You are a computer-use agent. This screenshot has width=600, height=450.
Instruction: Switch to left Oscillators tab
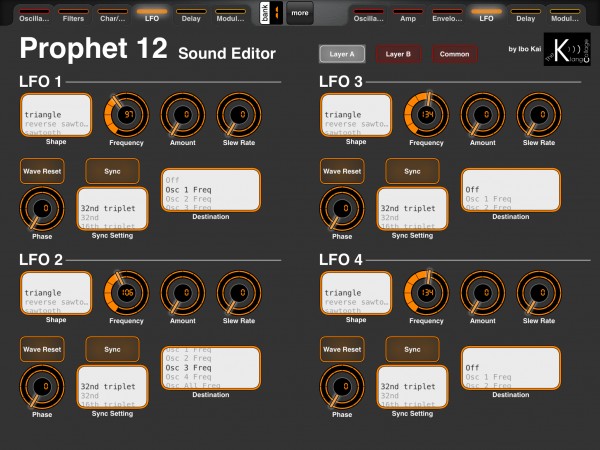[34, 15]
